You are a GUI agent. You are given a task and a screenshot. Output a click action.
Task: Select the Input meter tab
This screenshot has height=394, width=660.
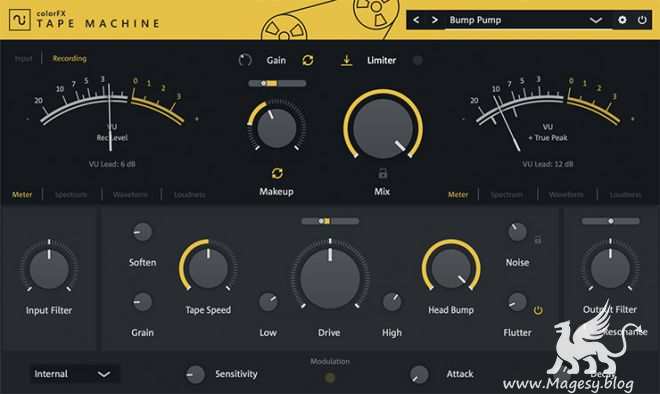coord(23,59)
